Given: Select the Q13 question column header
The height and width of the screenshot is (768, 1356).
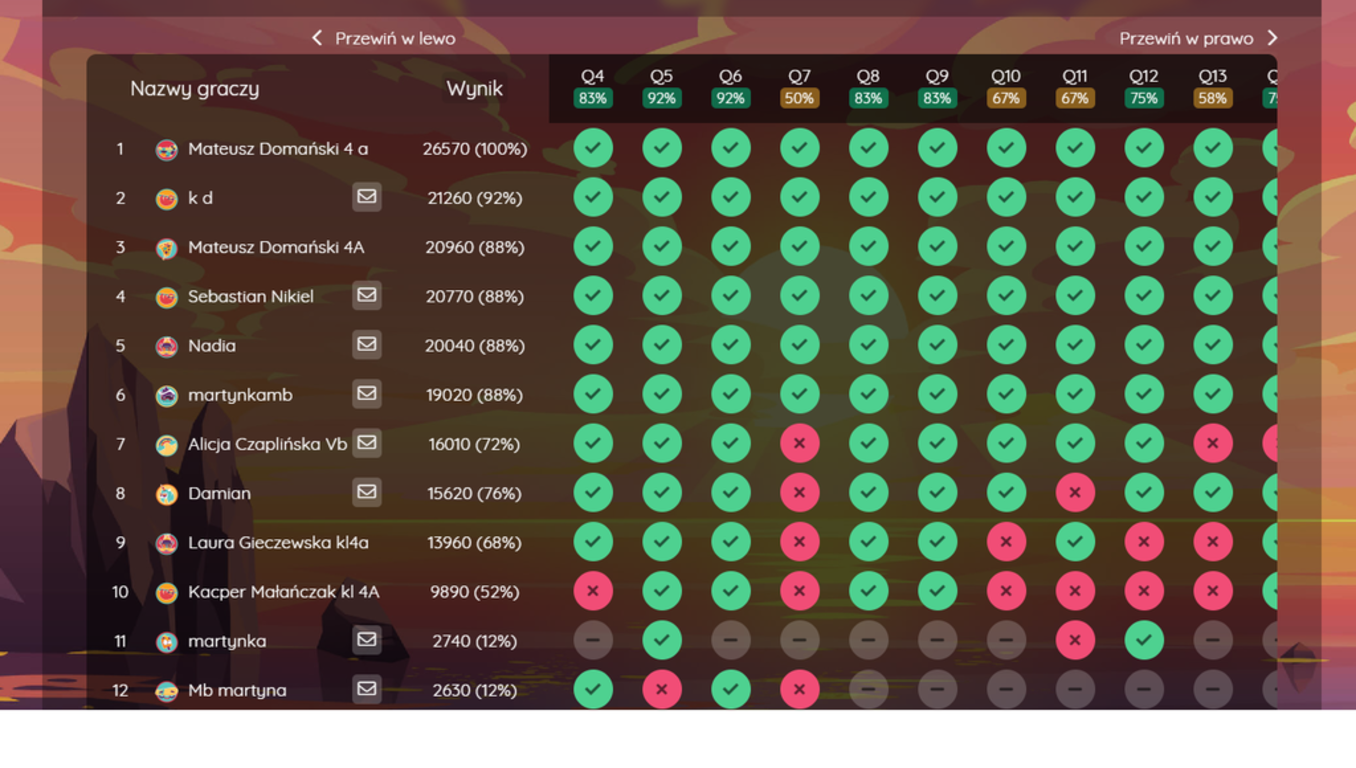Looking at the screenshot, I should click(1212, 76).
